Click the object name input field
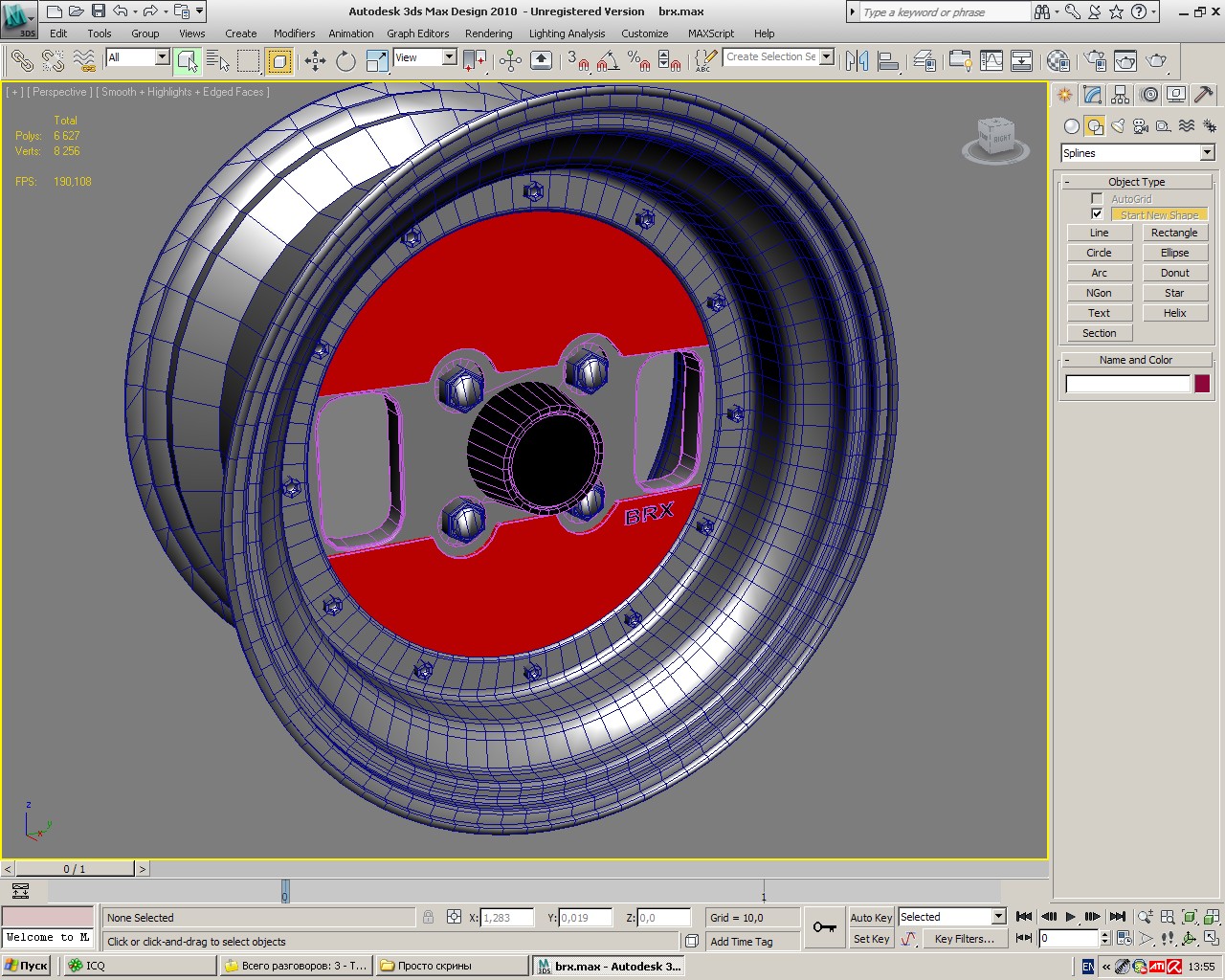This screenshot has width=1225, height=980. click(x=1128, y=384)
